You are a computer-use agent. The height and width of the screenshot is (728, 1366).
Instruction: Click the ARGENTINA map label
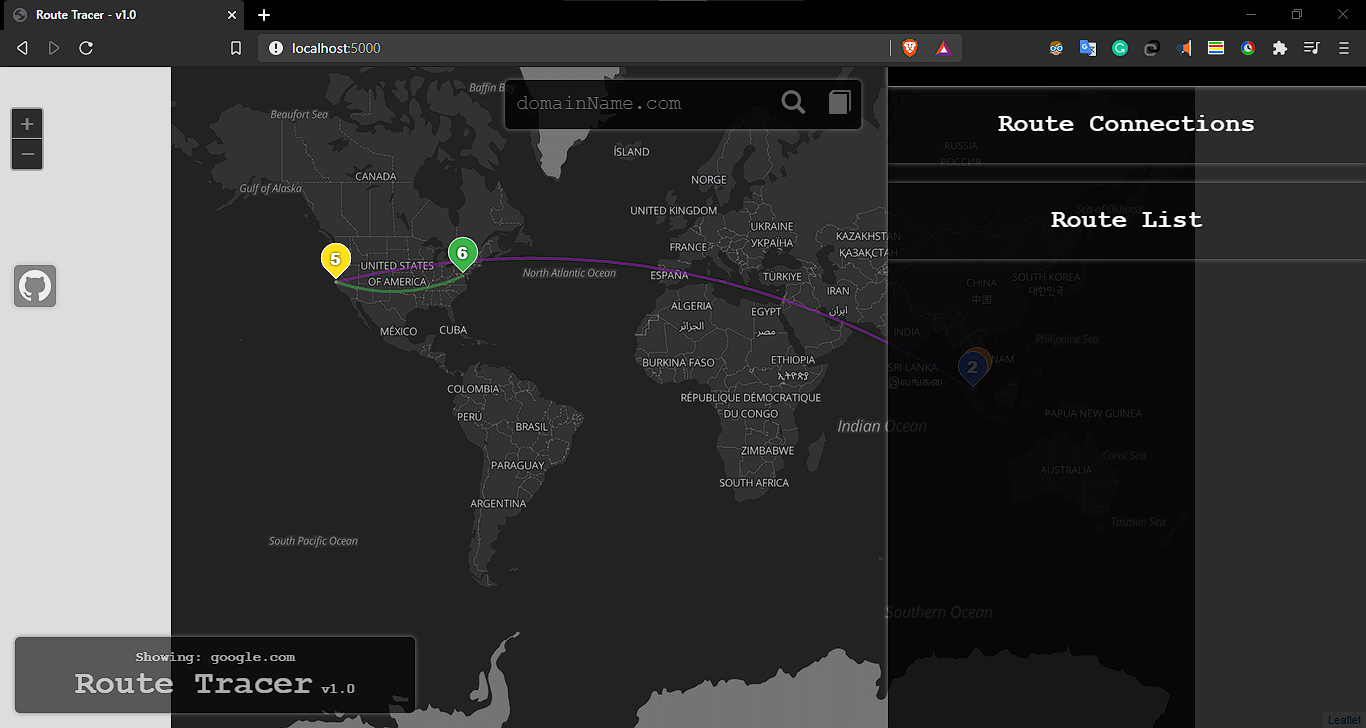tap(498, 504)
